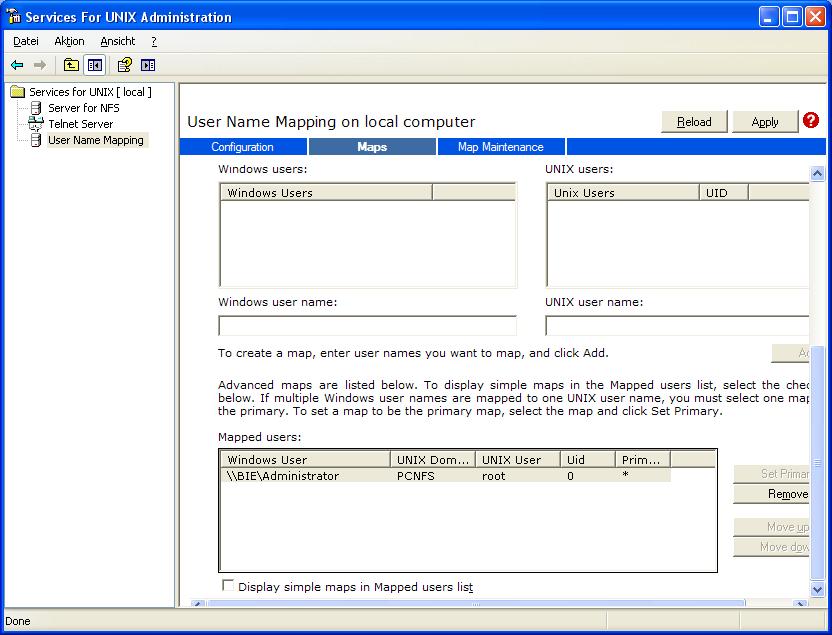Maximize the Services For UNIX Administration window
832x635 pixels.
[x=792, y=16]
